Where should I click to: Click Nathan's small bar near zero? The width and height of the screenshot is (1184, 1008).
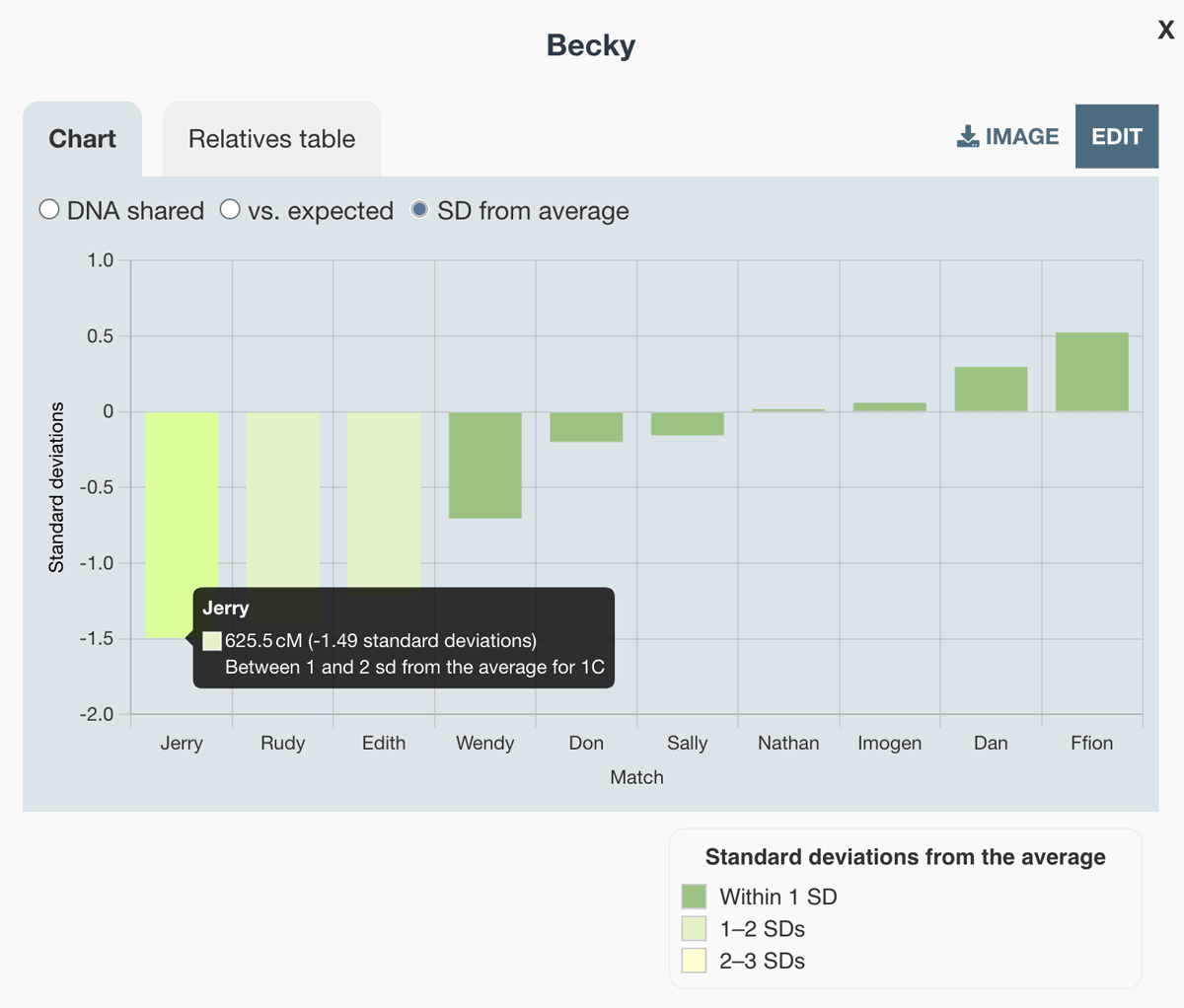tap(788, 409)
